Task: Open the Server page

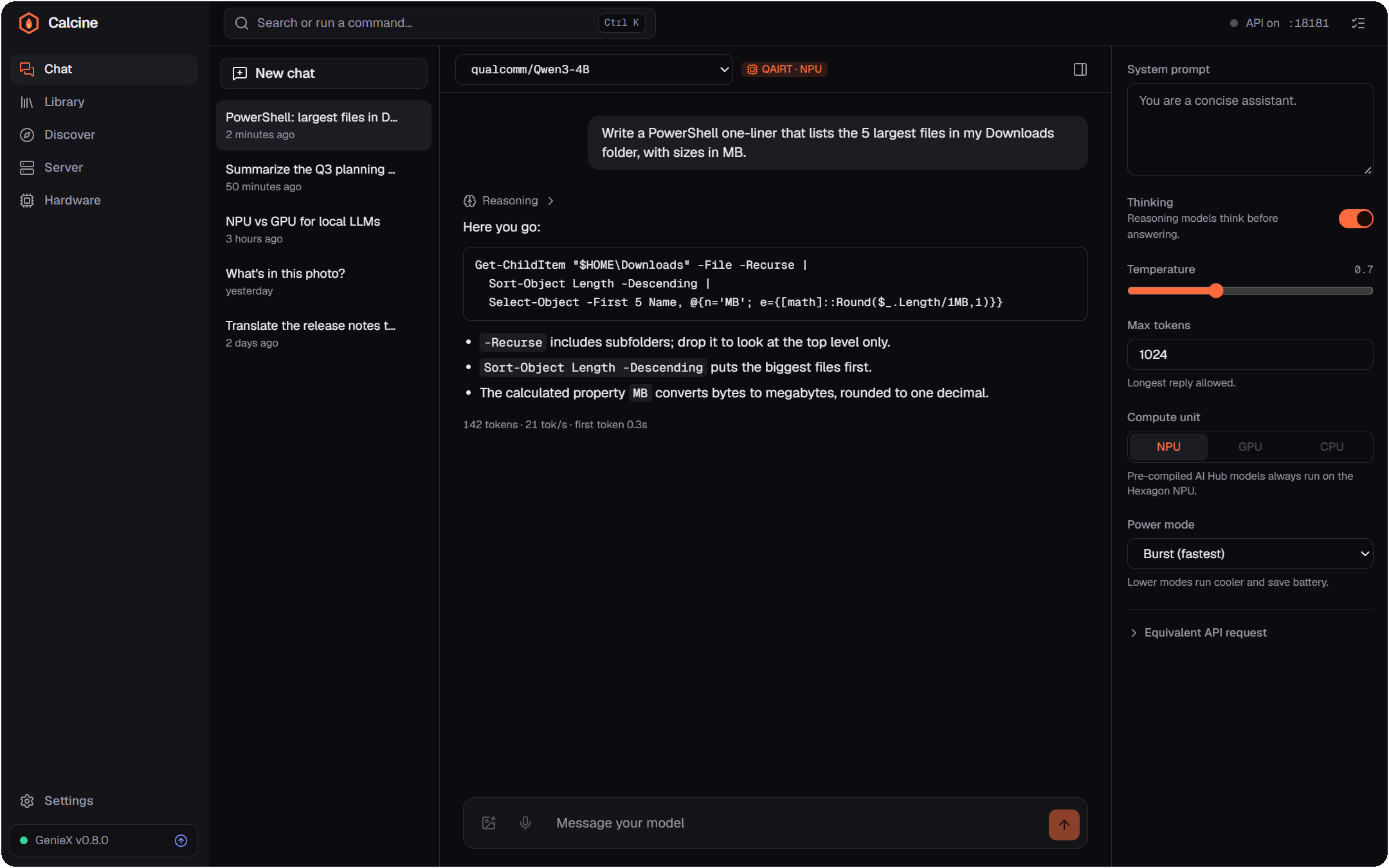Action: (104, 167)
